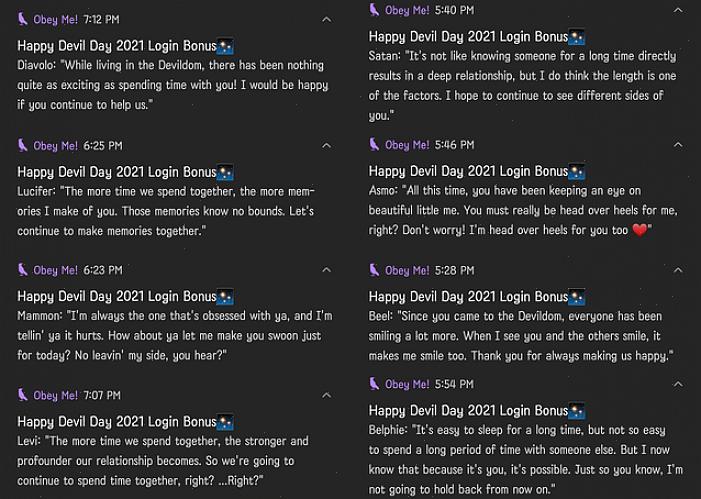The image size is (701, 499).
Task: Click the bird icon on the 5:40 PM notification
Action: (374, 10)
